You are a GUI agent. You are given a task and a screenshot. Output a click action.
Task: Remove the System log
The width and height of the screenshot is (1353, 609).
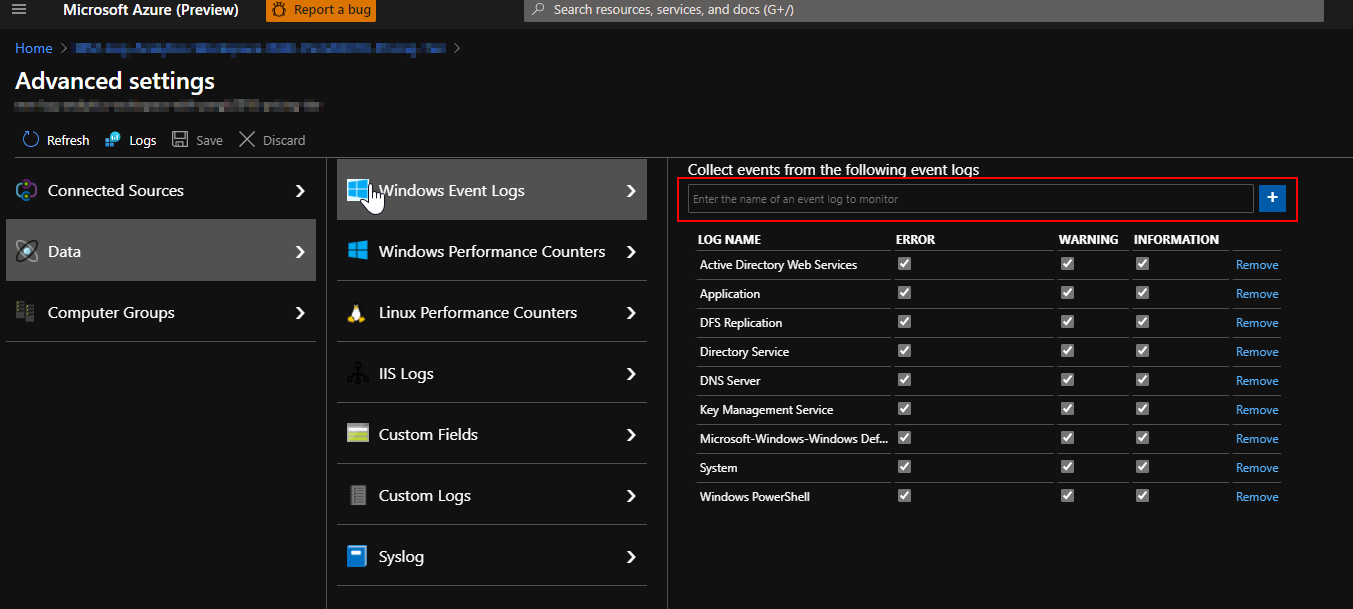pos(1257,468)
